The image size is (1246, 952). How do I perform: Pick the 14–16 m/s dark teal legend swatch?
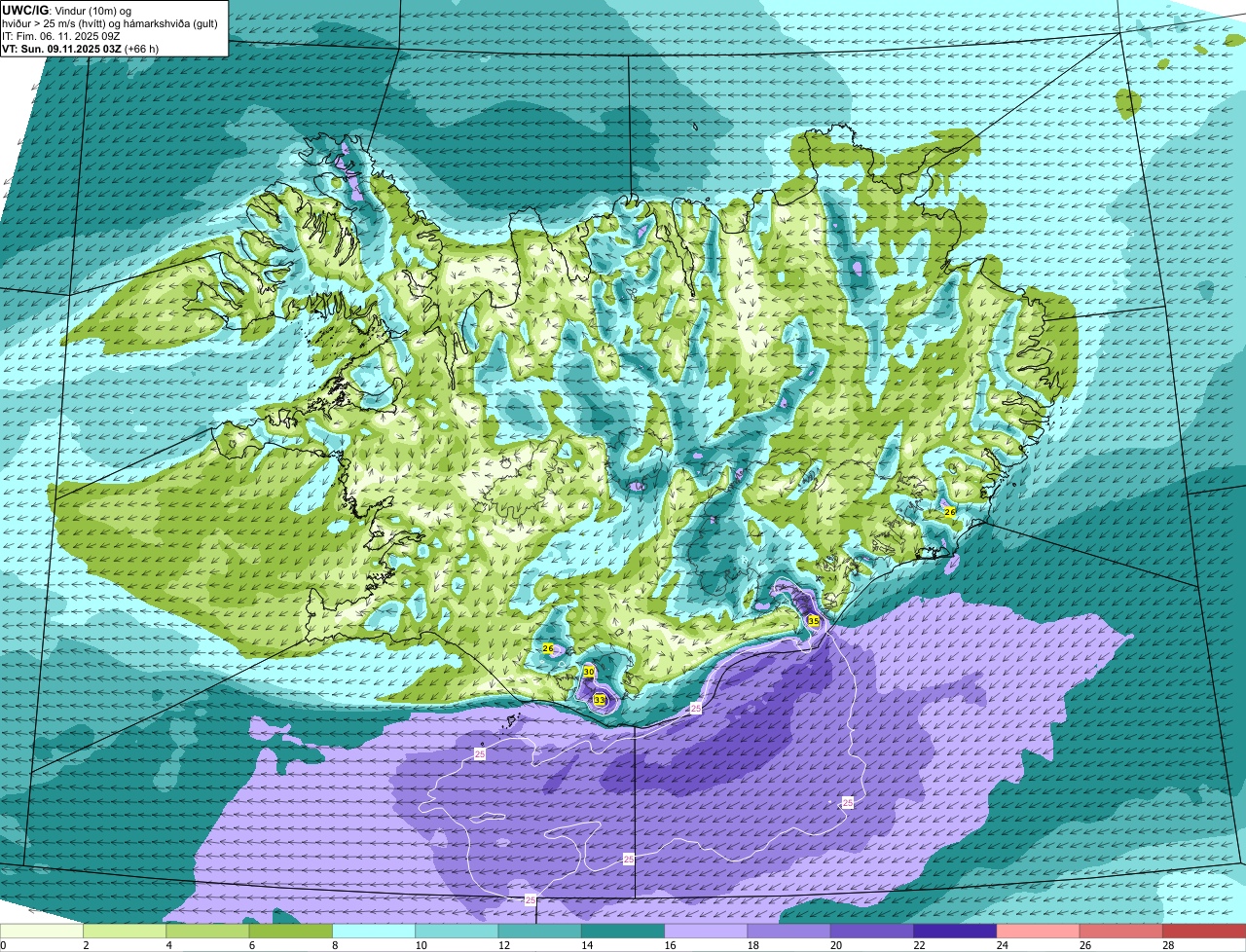point(623,931)
